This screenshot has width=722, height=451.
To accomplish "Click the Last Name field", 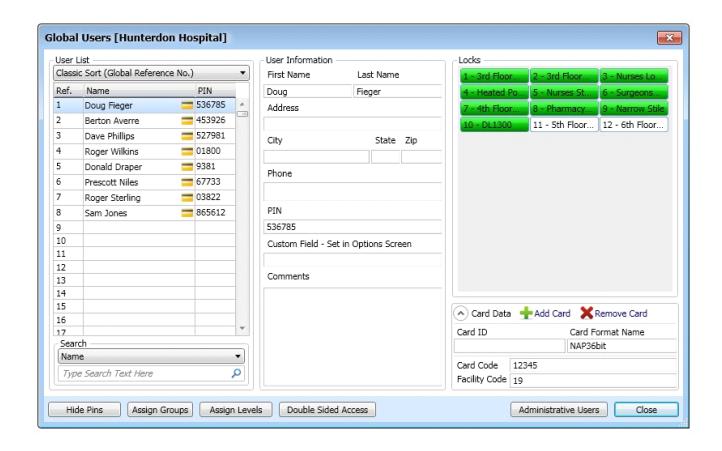I will pos(398,91).
